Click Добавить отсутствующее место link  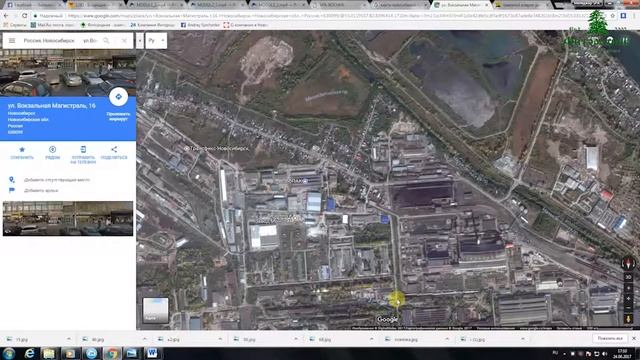pyautogui.click(x=57, y=180)
